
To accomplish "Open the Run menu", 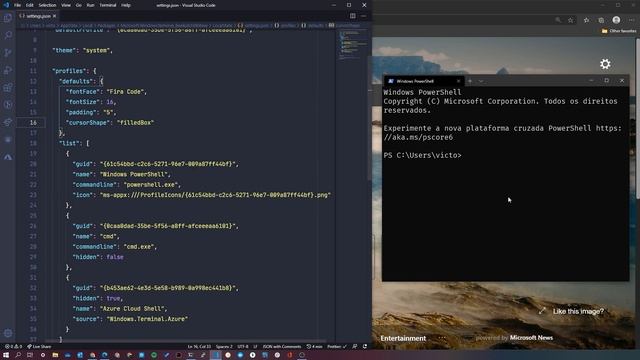I will pyautogui.click(x=90, y=5).
